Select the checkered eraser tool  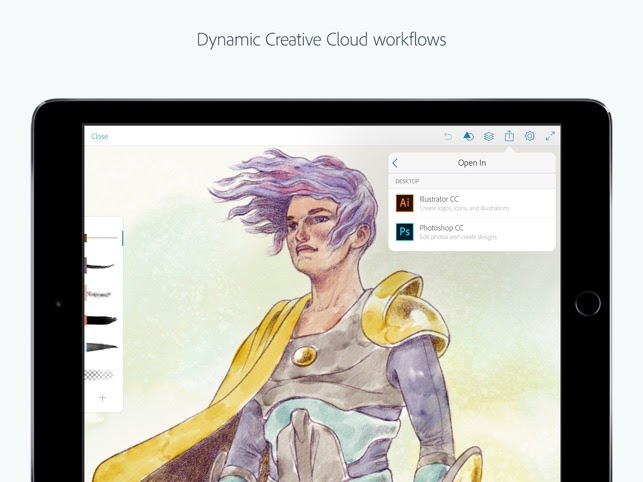tap(101, 375)
